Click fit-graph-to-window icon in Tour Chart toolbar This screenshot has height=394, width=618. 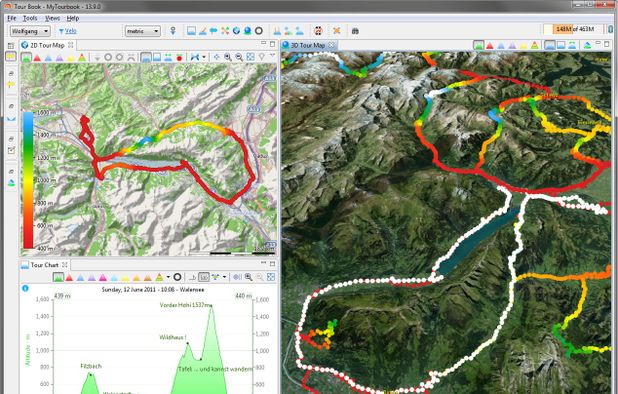pyautogui.click(x=271, y=277)
